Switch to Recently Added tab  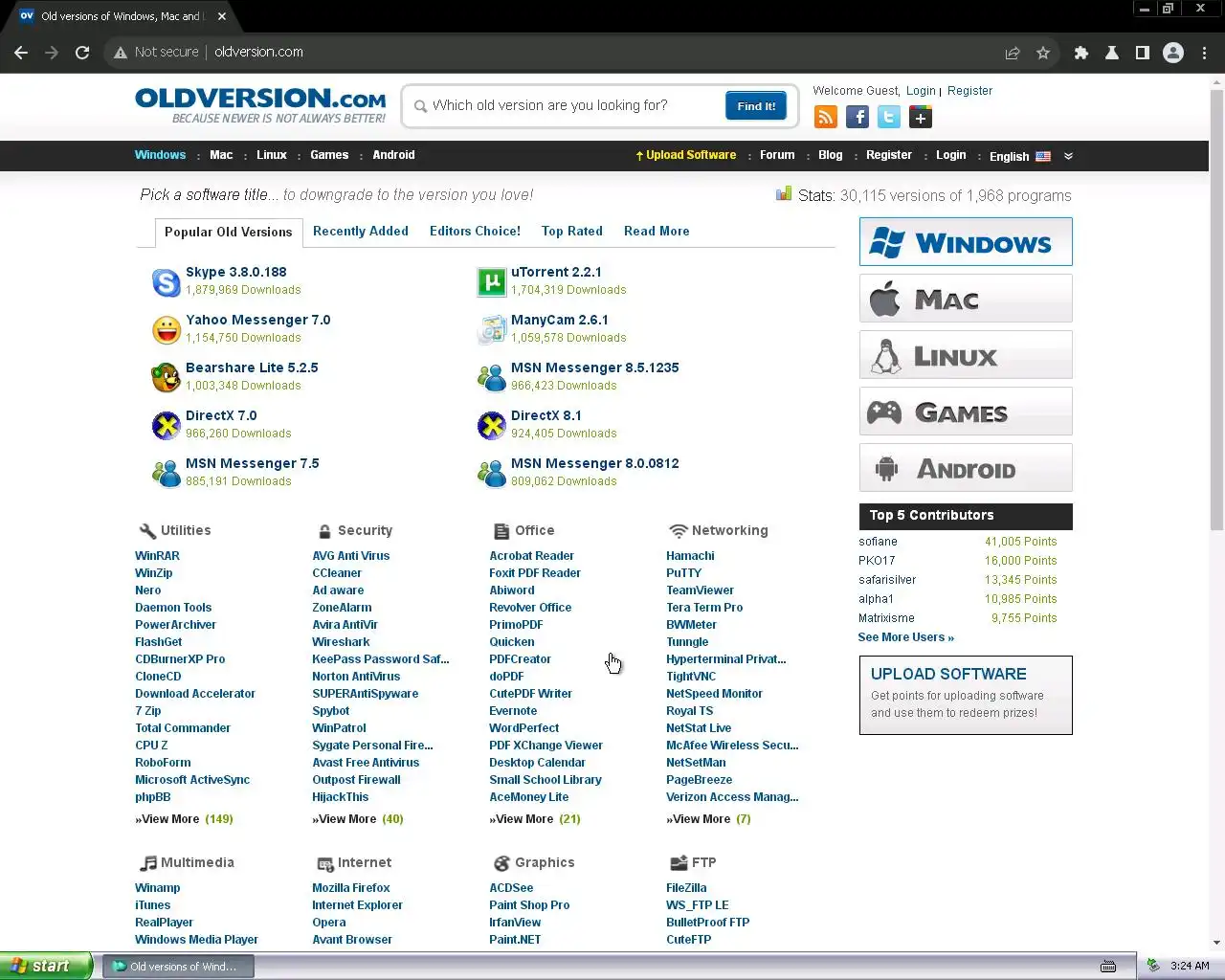(x=361, y=232)
